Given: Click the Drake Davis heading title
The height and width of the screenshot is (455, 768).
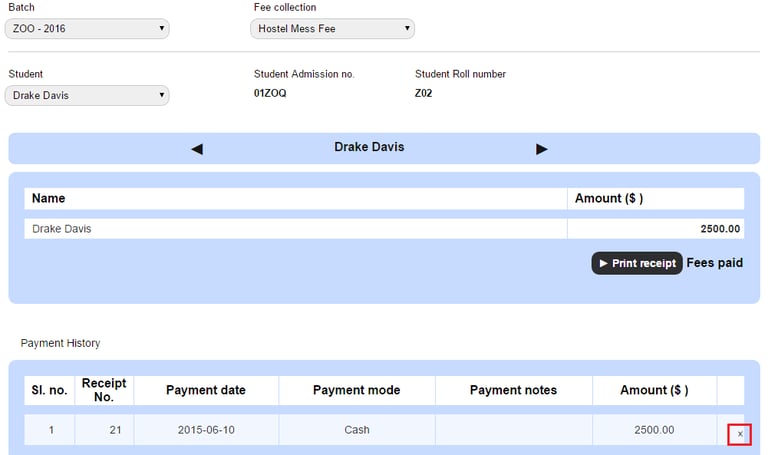Looking at the screenshot, I should 369,147.
